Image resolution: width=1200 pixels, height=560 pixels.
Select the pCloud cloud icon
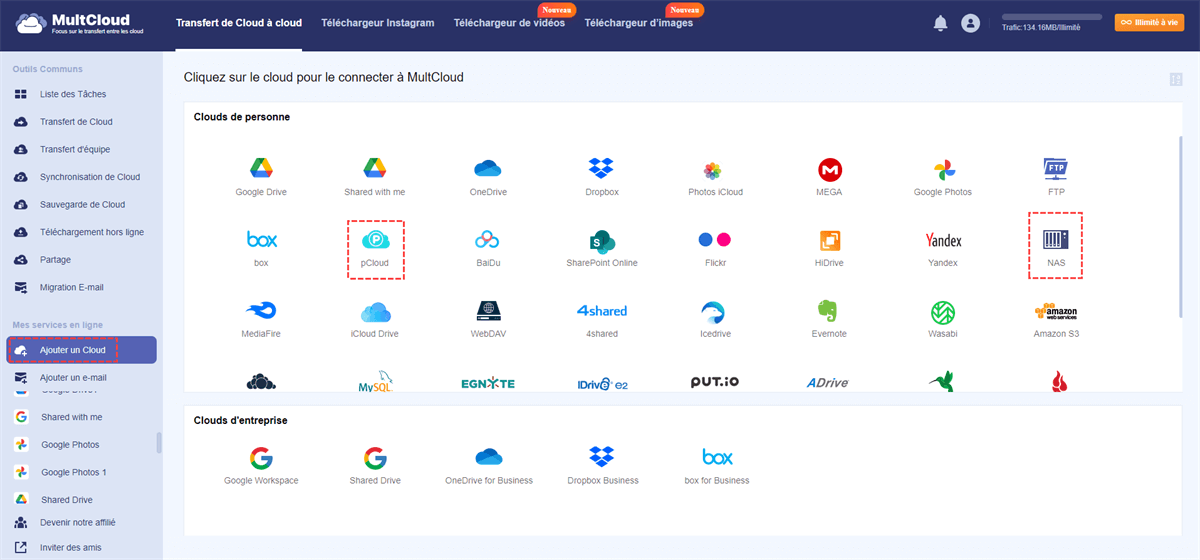[375, 241]
